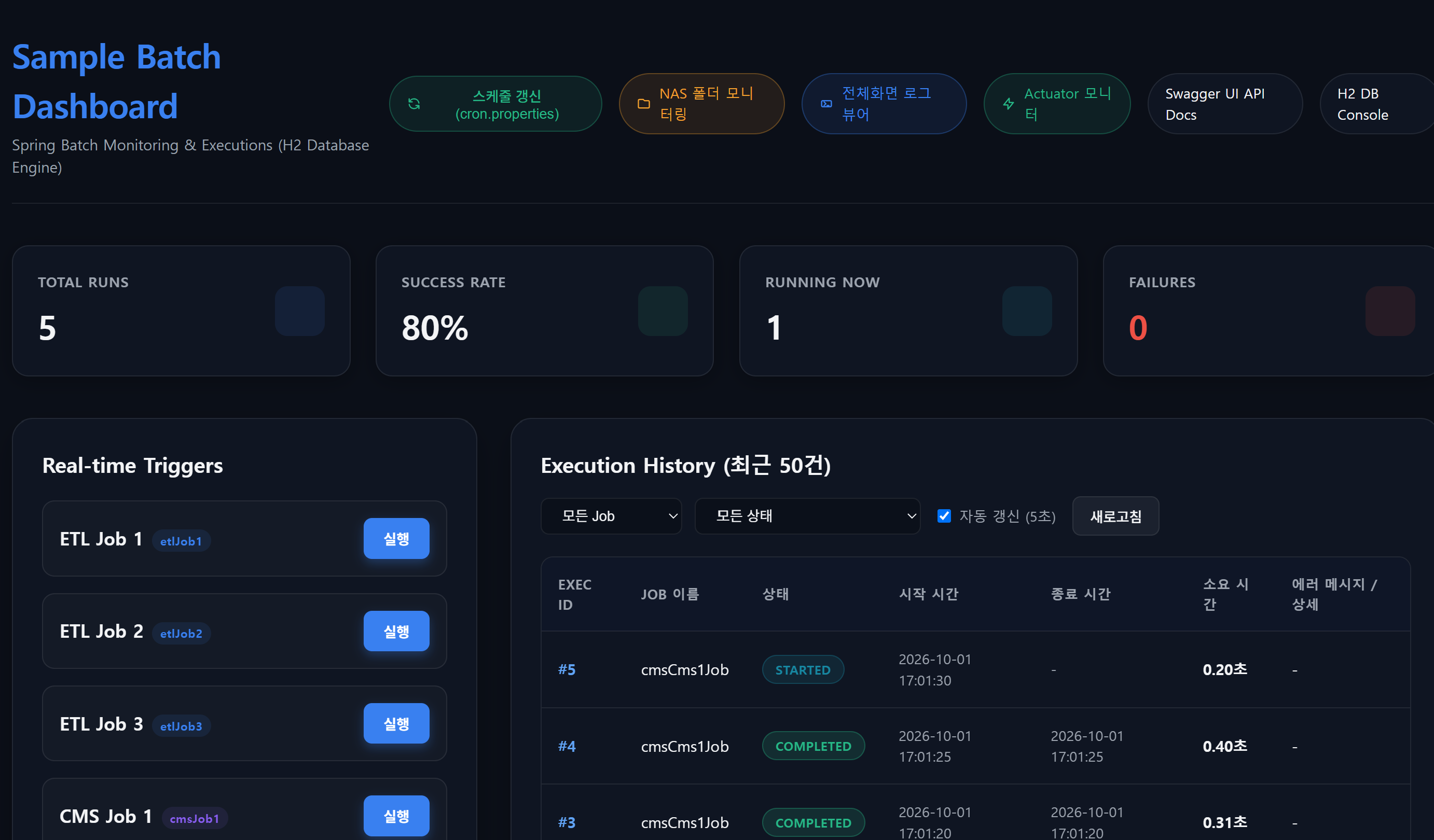1434x840 pixels.
Task: Click the 새로고침 refresh button
Action: point(1115,516)
